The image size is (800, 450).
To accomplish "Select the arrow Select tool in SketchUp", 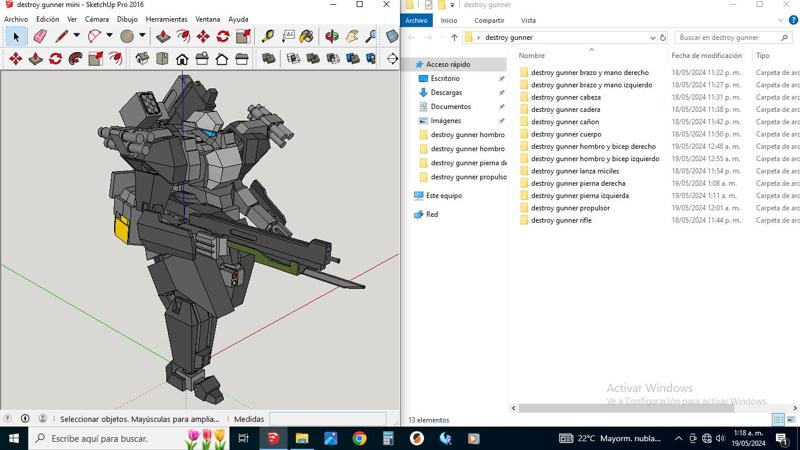I will click(x=16, y=37).
